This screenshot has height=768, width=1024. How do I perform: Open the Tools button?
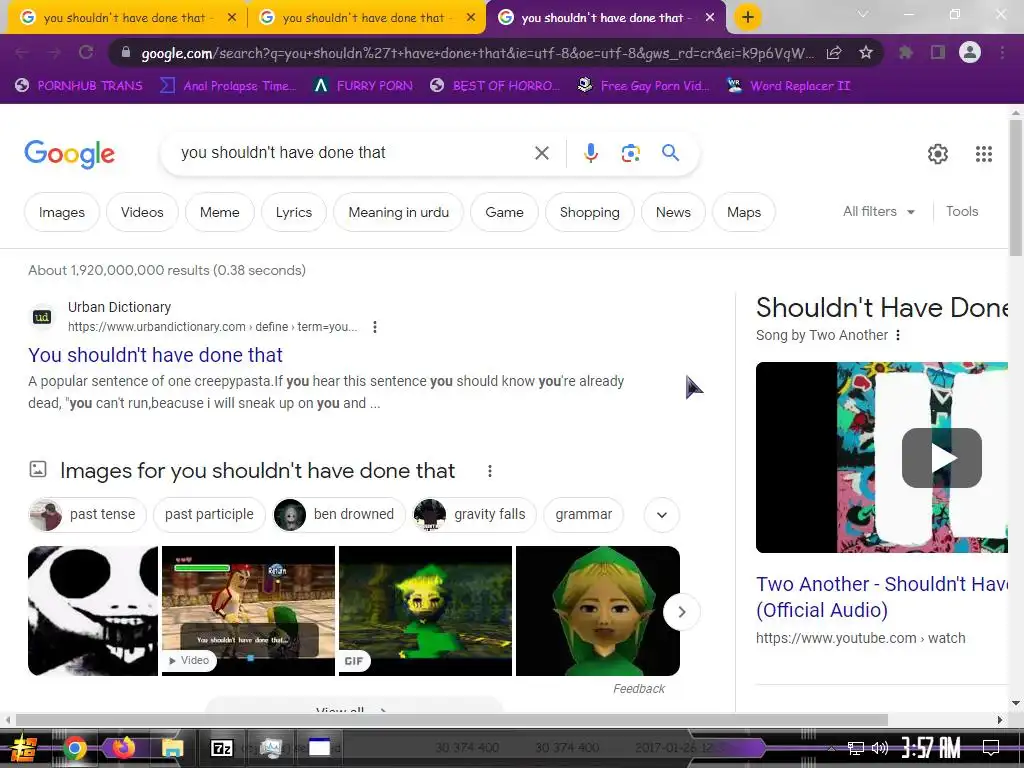[x=962, y=212]
